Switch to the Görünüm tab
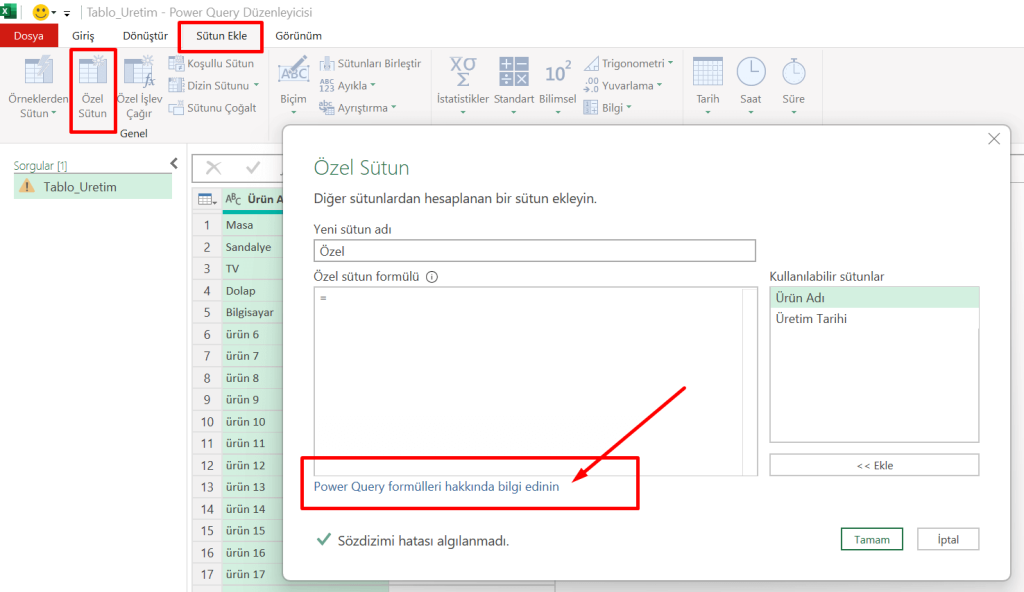 coord(298,36)
